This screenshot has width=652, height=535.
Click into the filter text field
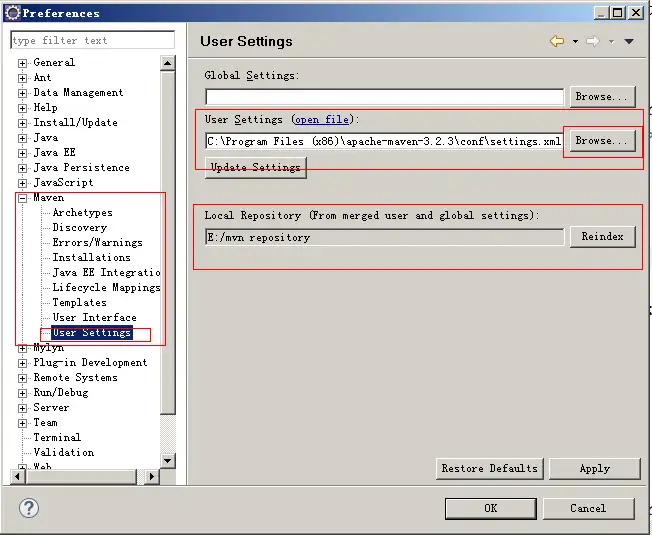click(x=92, y=40)
